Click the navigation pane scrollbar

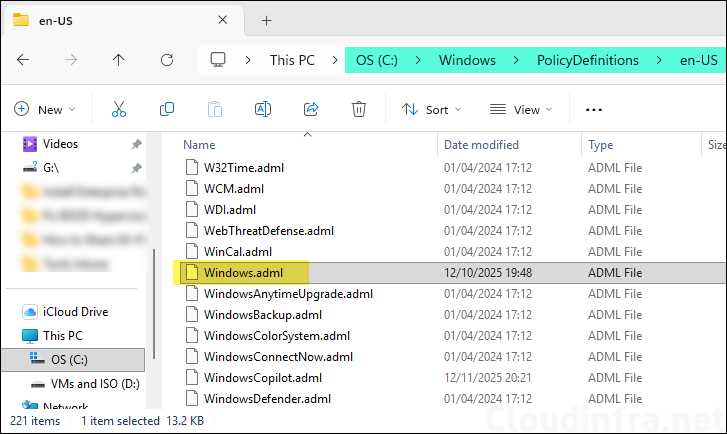[153, 304]
